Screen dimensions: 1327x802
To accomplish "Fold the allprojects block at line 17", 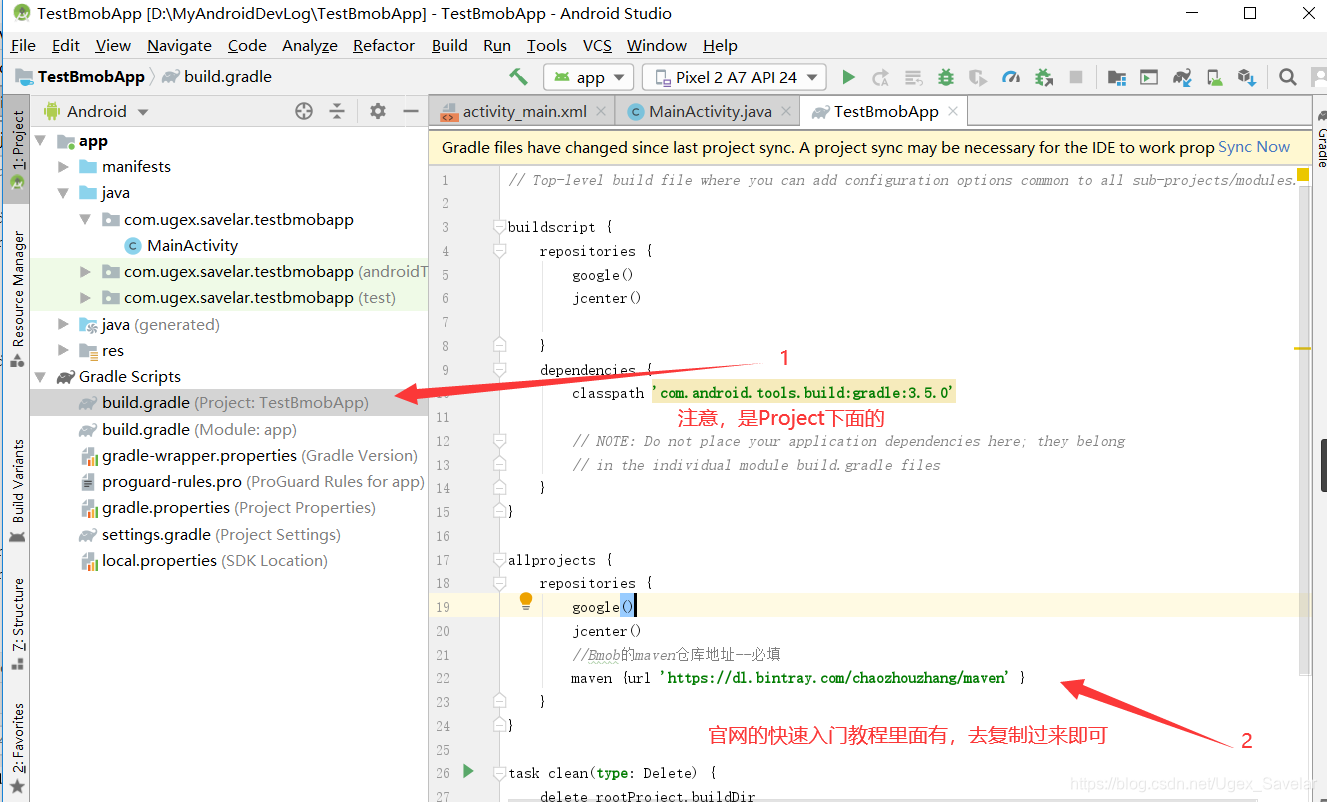I will pos(499,560).
